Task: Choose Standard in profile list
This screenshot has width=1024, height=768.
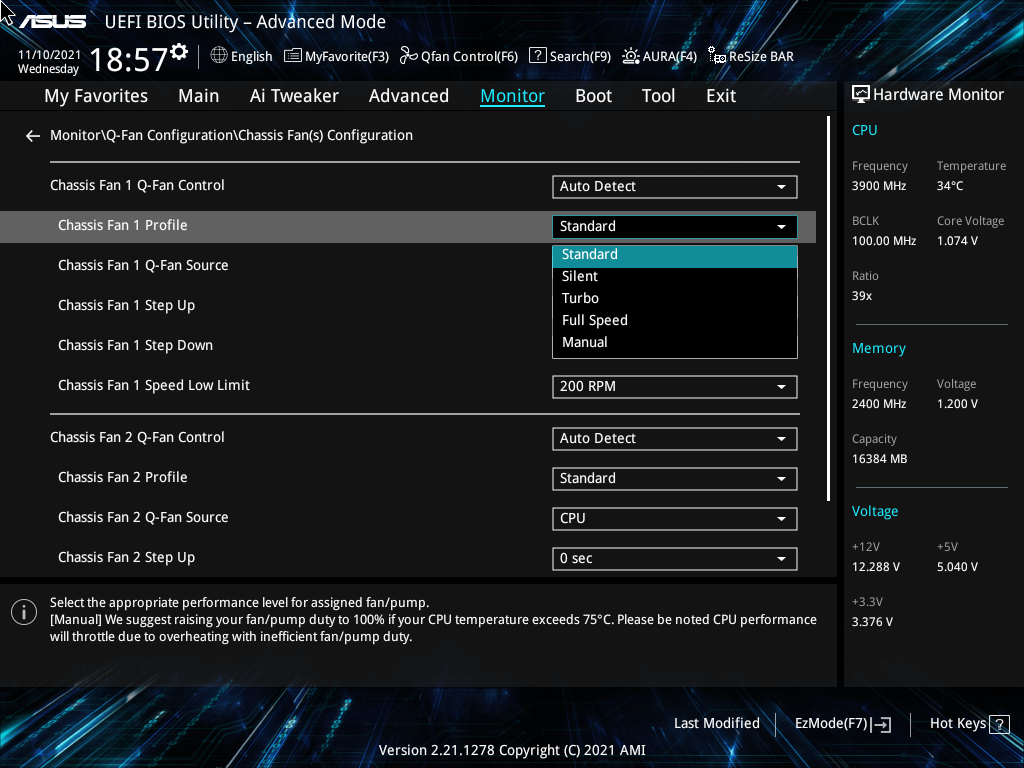Action: click(675, 255)
